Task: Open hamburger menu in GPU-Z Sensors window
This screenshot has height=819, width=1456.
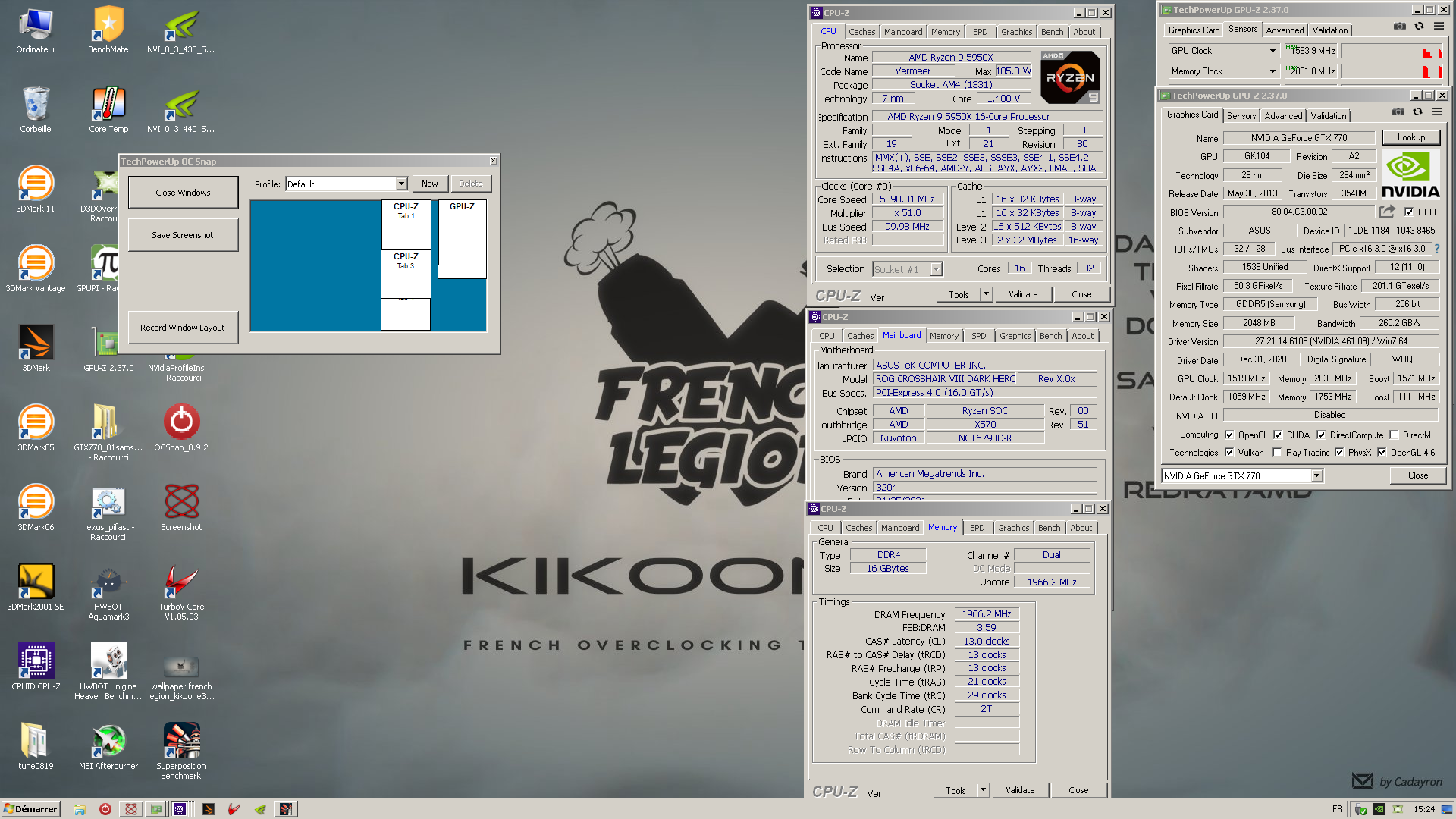Action: point(1439,27)
